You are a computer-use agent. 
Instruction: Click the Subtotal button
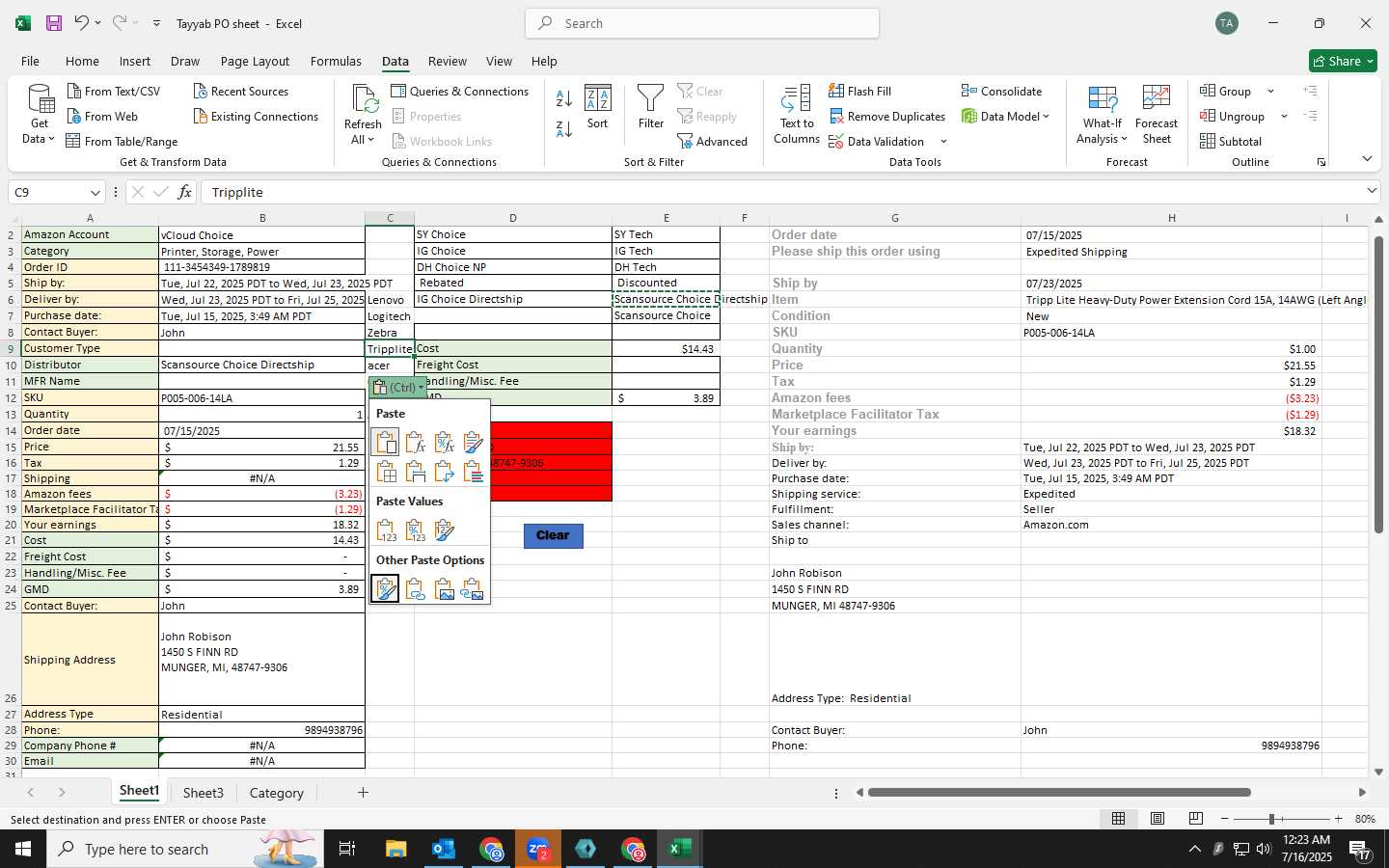pyautogui.click(x=1231, y=142)
